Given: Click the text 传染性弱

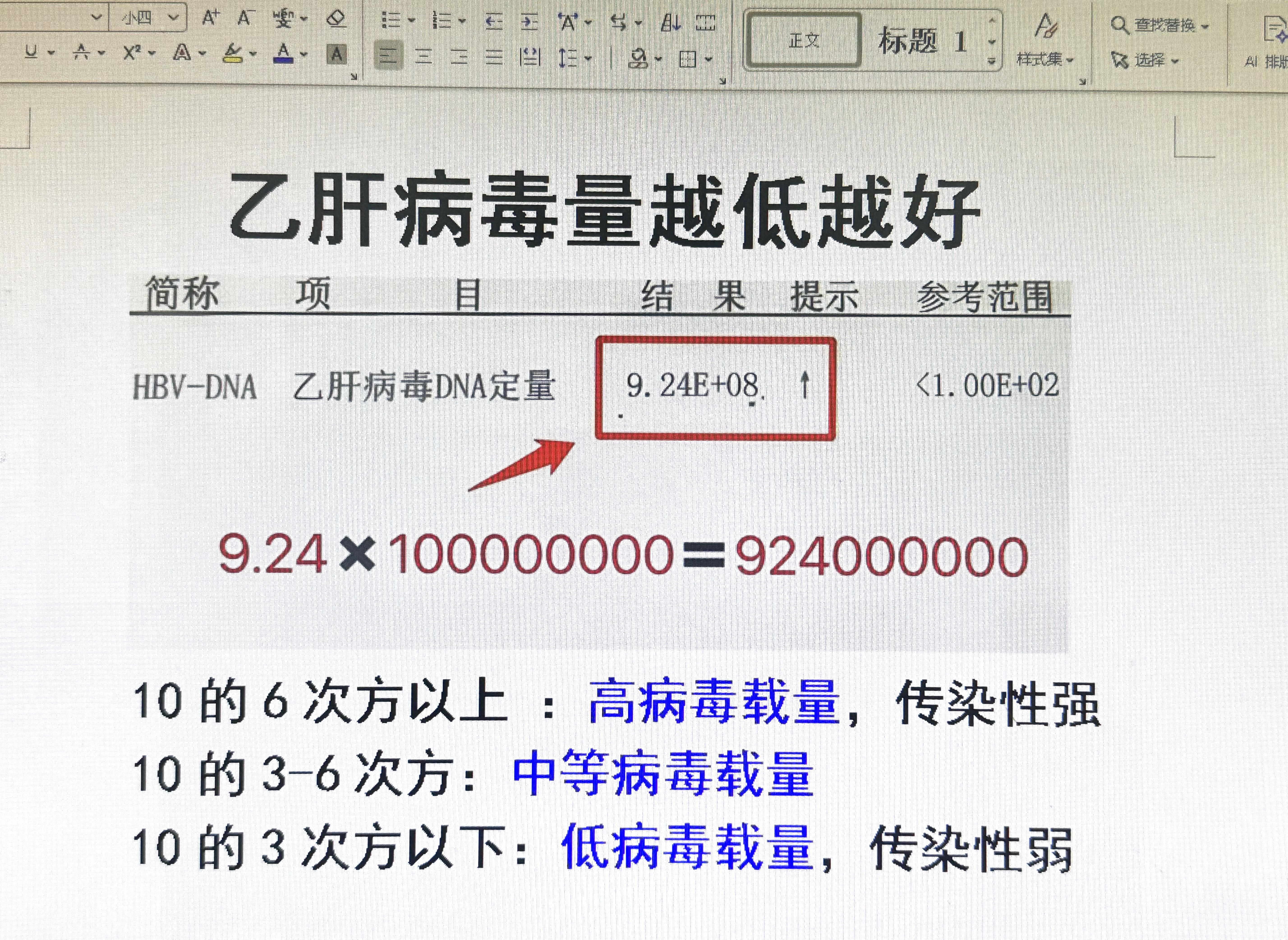Looking at the screenshot, I should pos(971,848).
